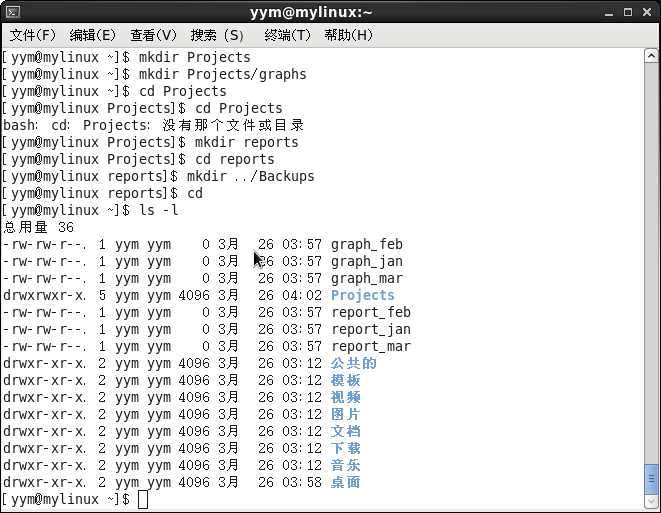Minimize the yym@mylinux terminal window
The image size is (661, 513).
click(609, 13)
